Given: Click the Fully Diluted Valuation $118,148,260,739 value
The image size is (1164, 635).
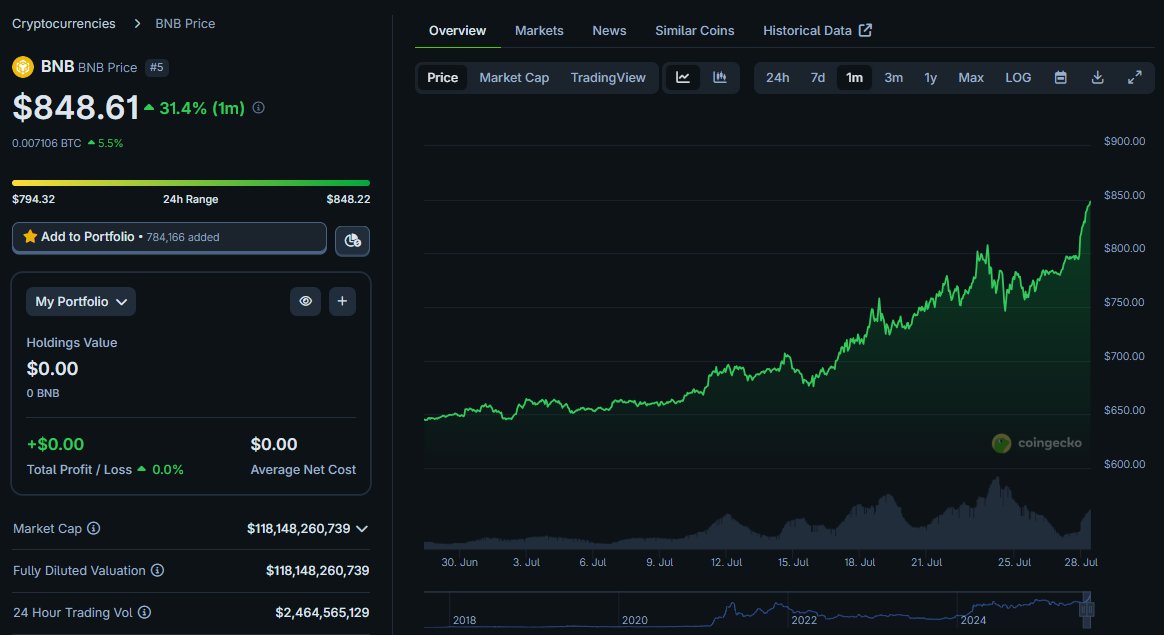Looking at the screenshot, I should point(318,570).
